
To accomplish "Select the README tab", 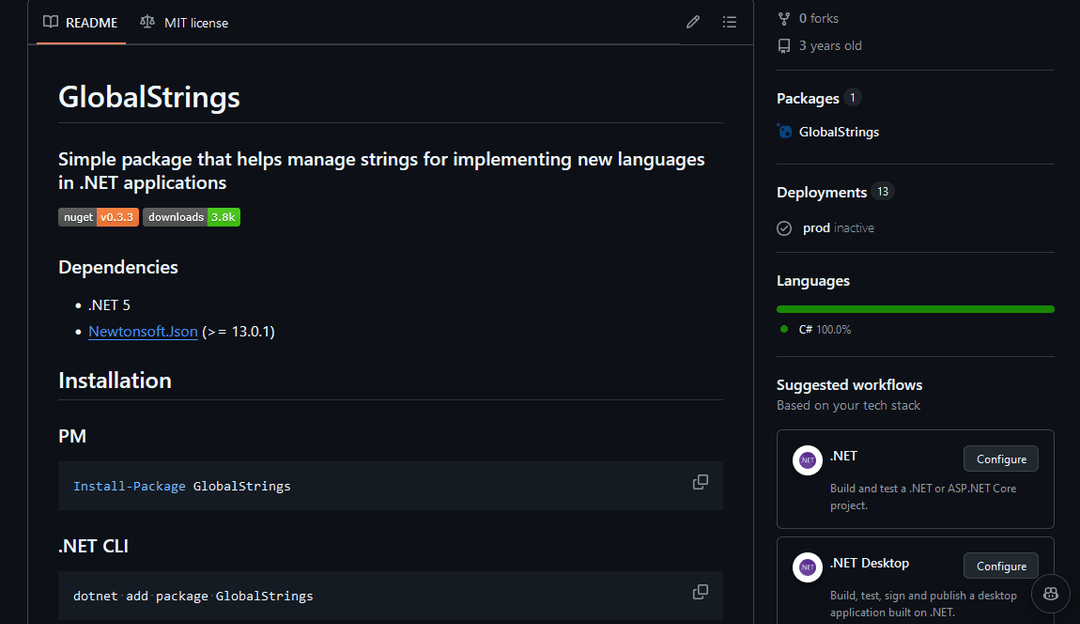I will (x=80, y=21).
